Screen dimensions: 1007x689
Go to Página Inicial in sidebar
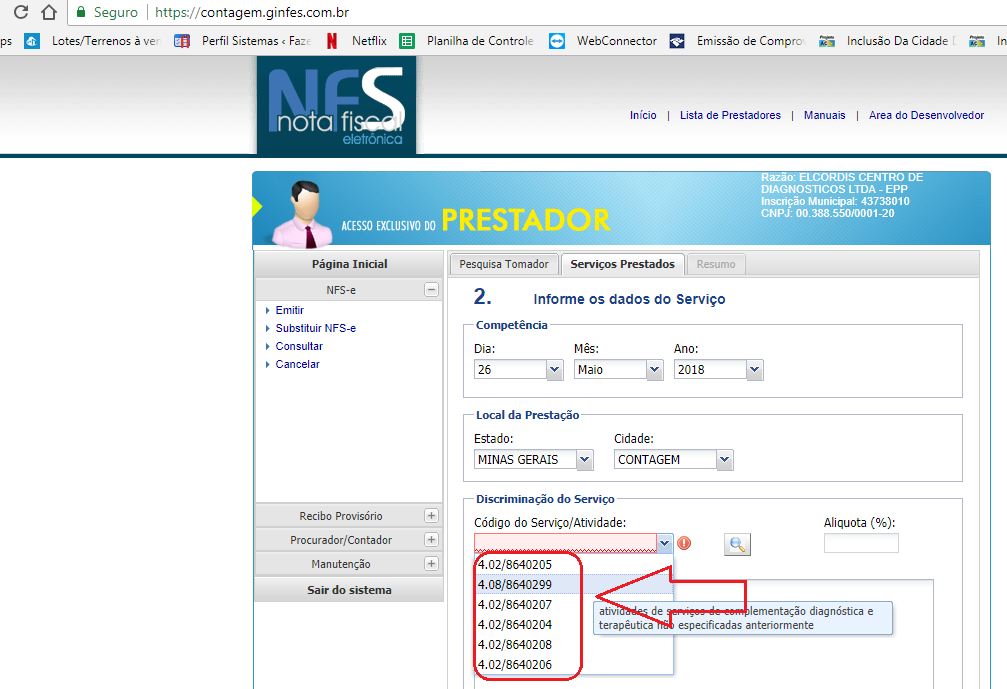pyautogui.click(x=349, y=264)
